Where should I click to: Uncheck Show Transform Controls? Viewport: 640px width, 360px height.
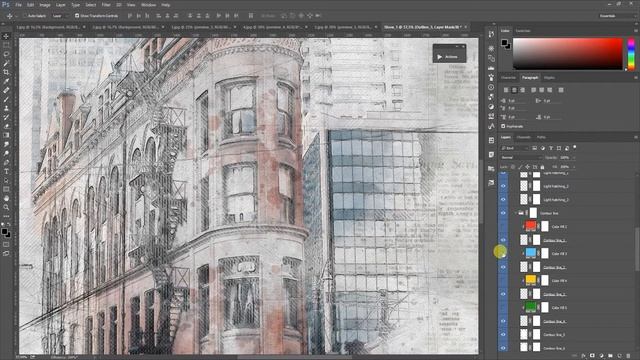pyautogui.click(x=77, y=16)
